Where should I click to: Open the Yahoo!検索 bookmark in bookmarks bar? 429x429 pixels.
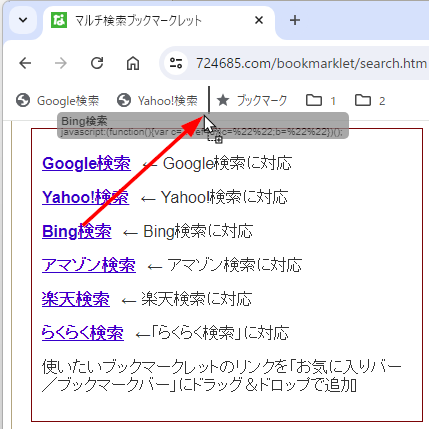pyautogui.click(x=158, y=100)
